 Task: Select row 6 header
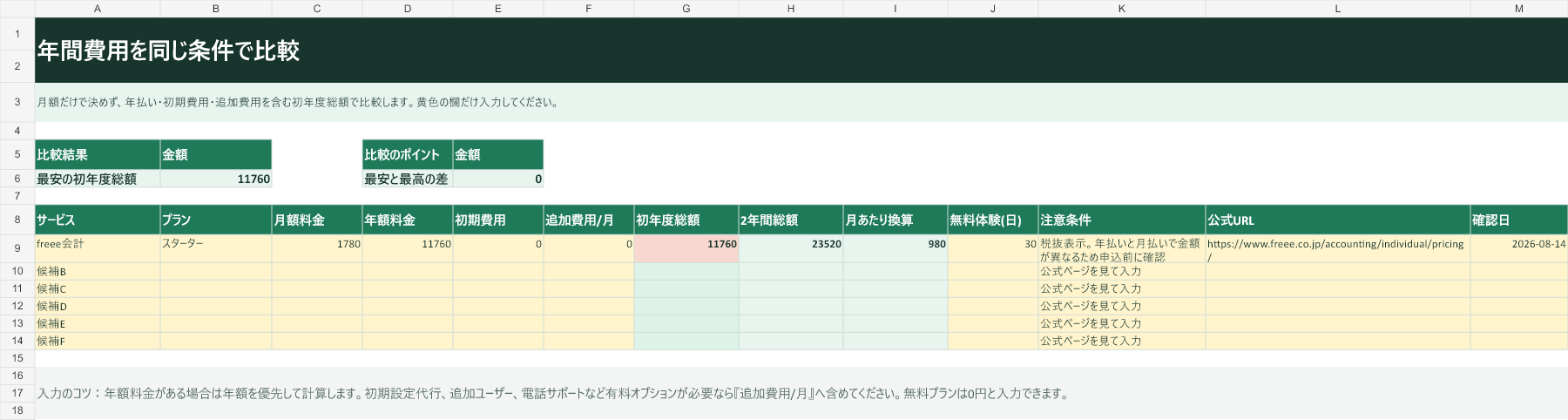pyautogui.click(x=17, y=179)
